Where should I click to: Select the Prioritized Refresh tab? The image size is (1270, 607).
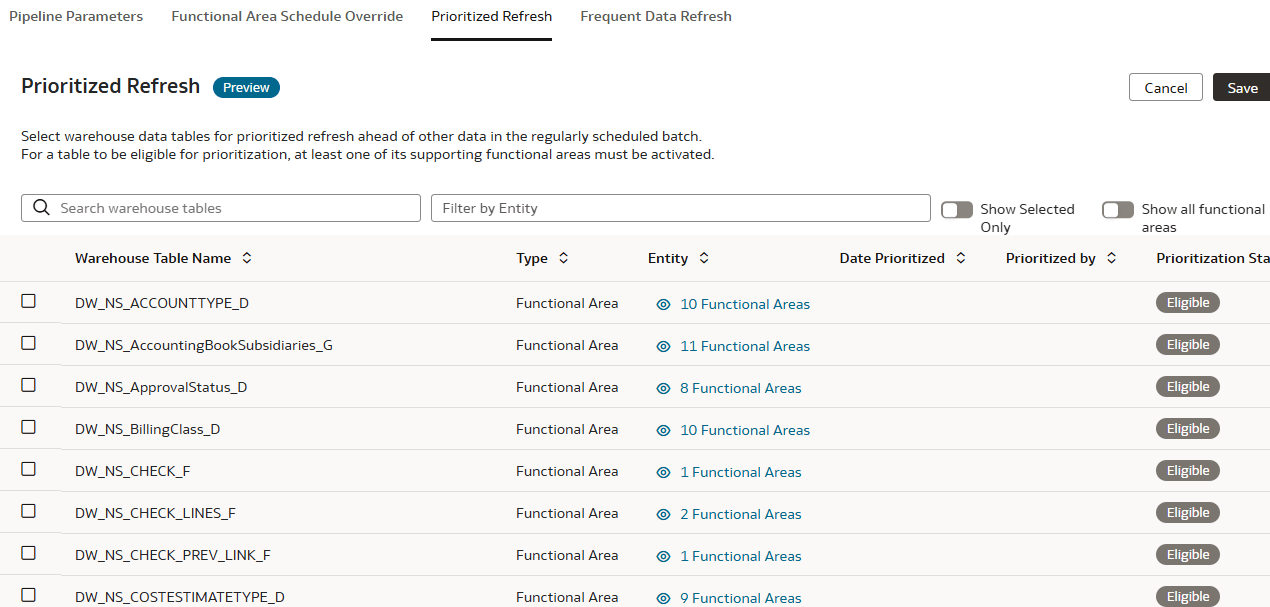point(491,16)
